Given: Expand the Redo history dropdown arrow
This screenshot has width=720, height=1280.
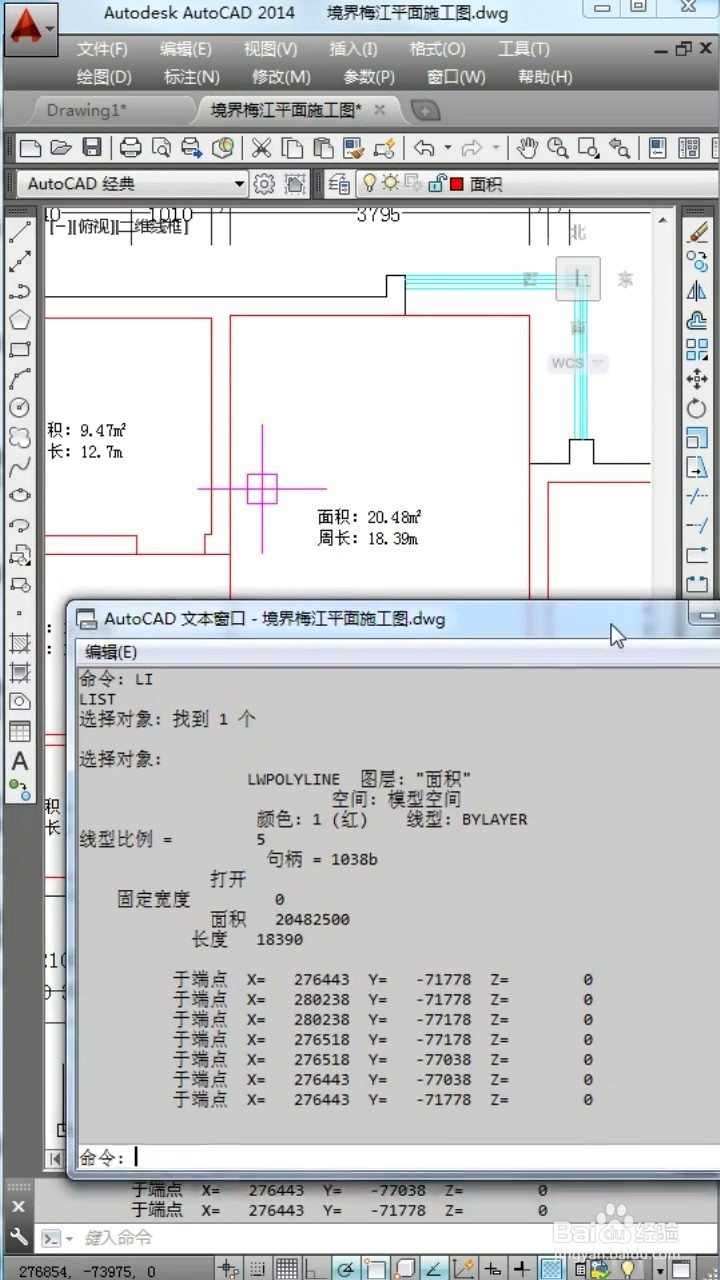Looking at the screenshot, I should 496,148.
